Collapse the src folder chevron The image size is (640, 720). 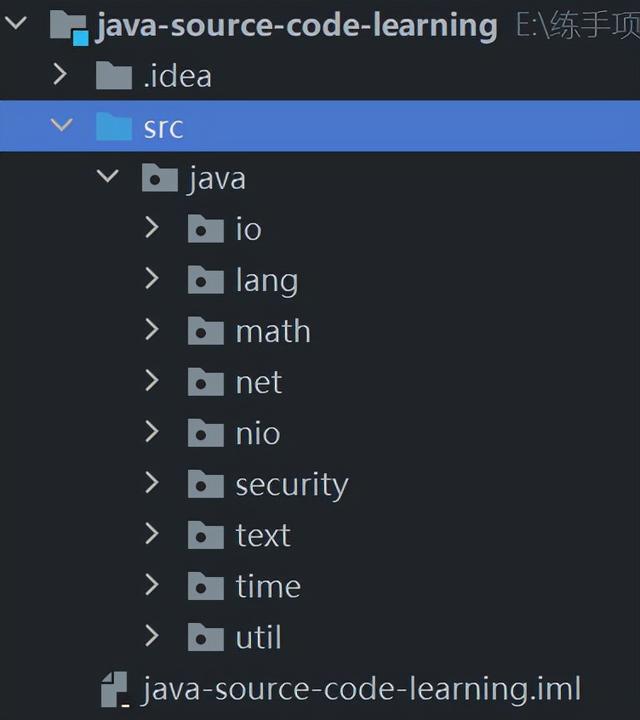coord(62,125)
